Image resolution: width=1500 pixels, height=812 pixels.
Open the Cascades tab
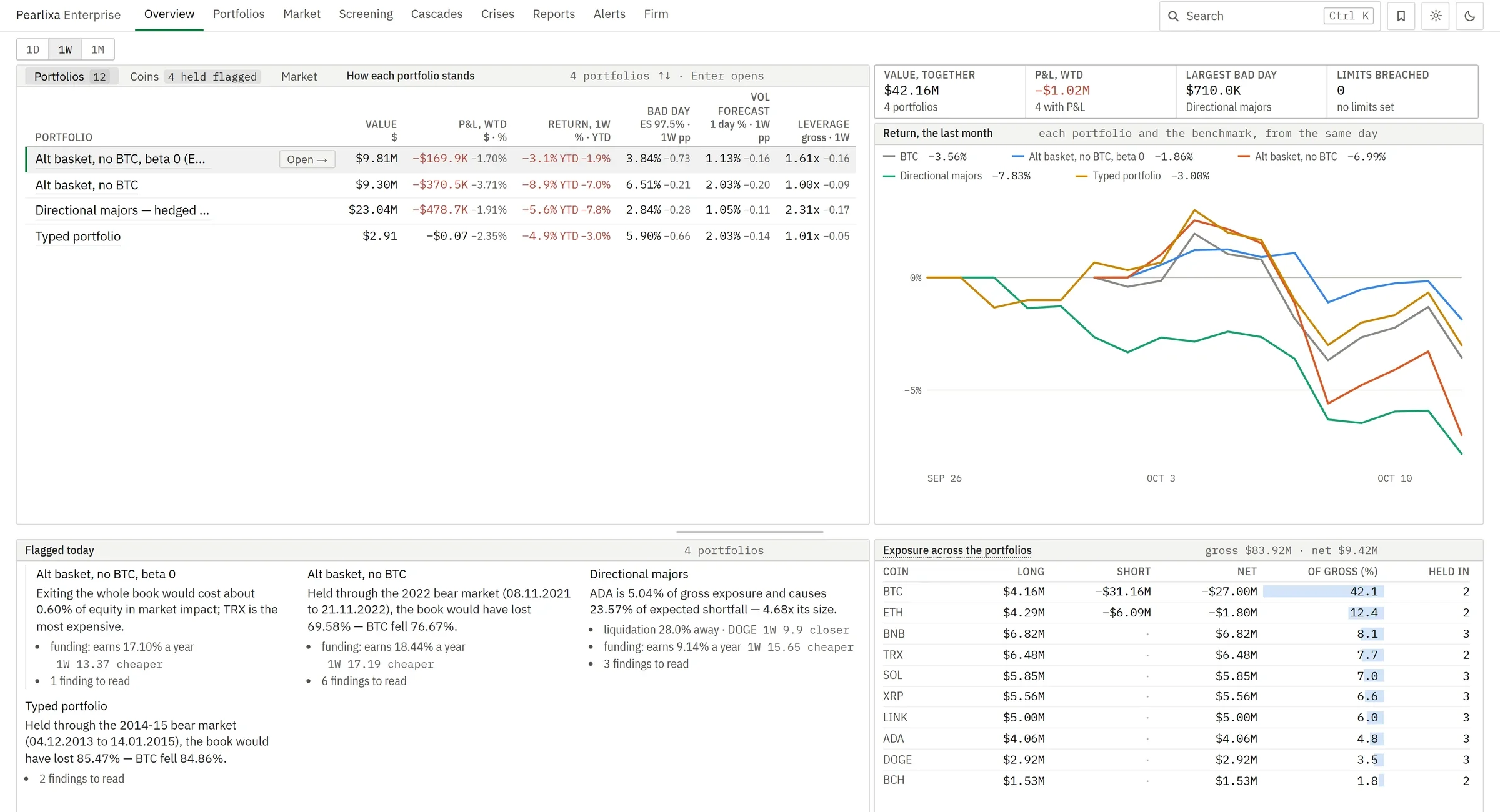pyautogui.click(x=436, y=14)
